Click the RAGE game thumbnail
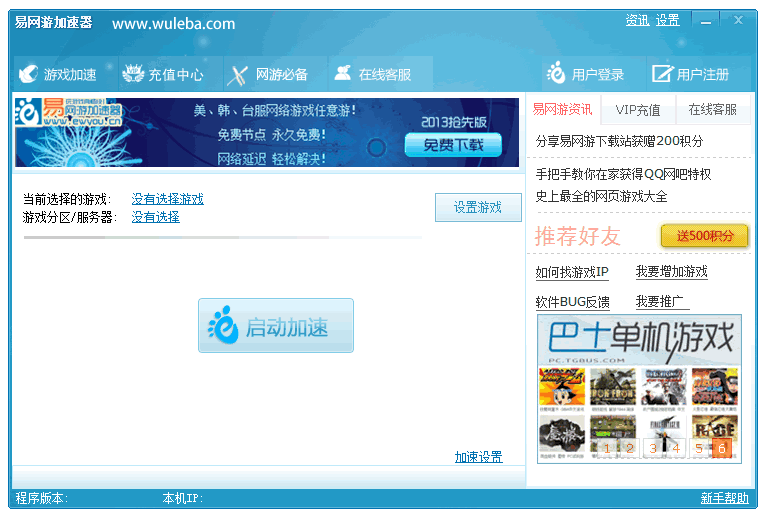Screen dimensions: 765x515 [x=714, y=433]
